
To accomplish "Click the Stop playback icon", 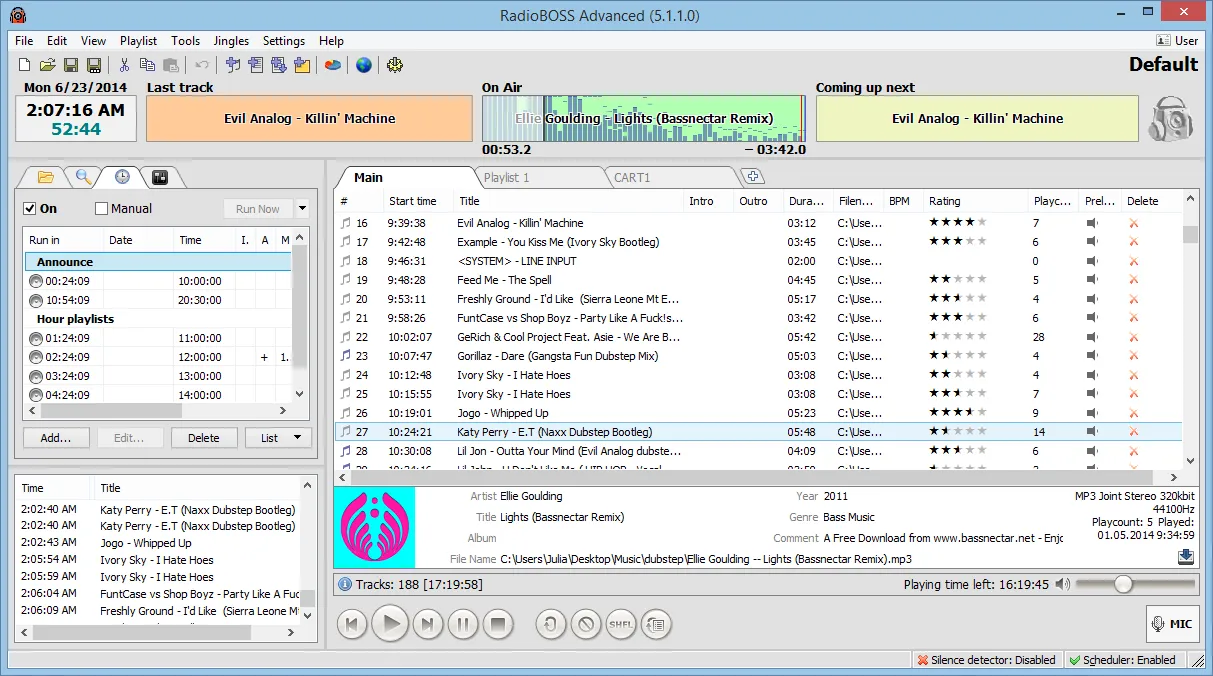I will click(x=500, y=623).
